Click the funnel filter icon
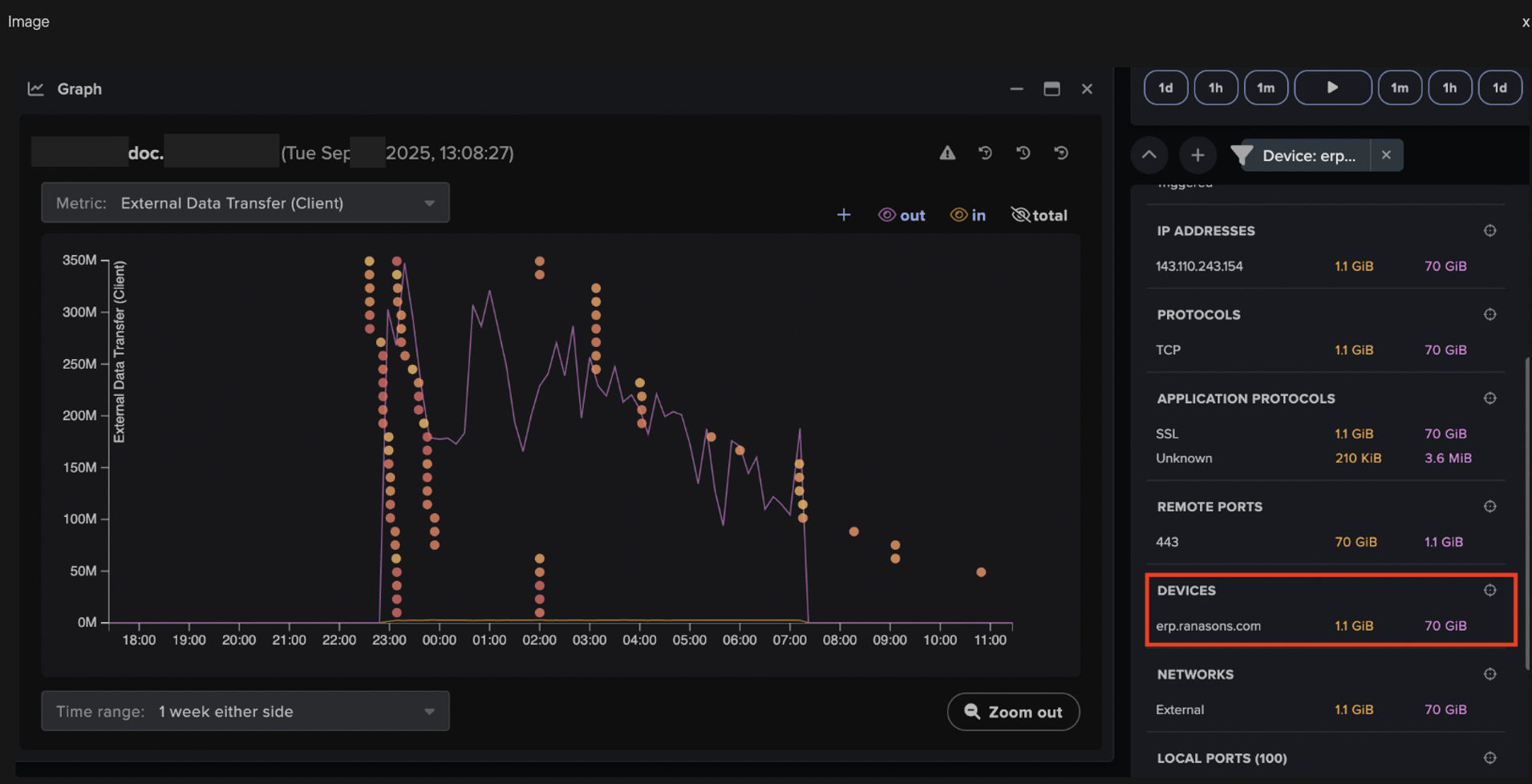 click(x=1242, y=155)
